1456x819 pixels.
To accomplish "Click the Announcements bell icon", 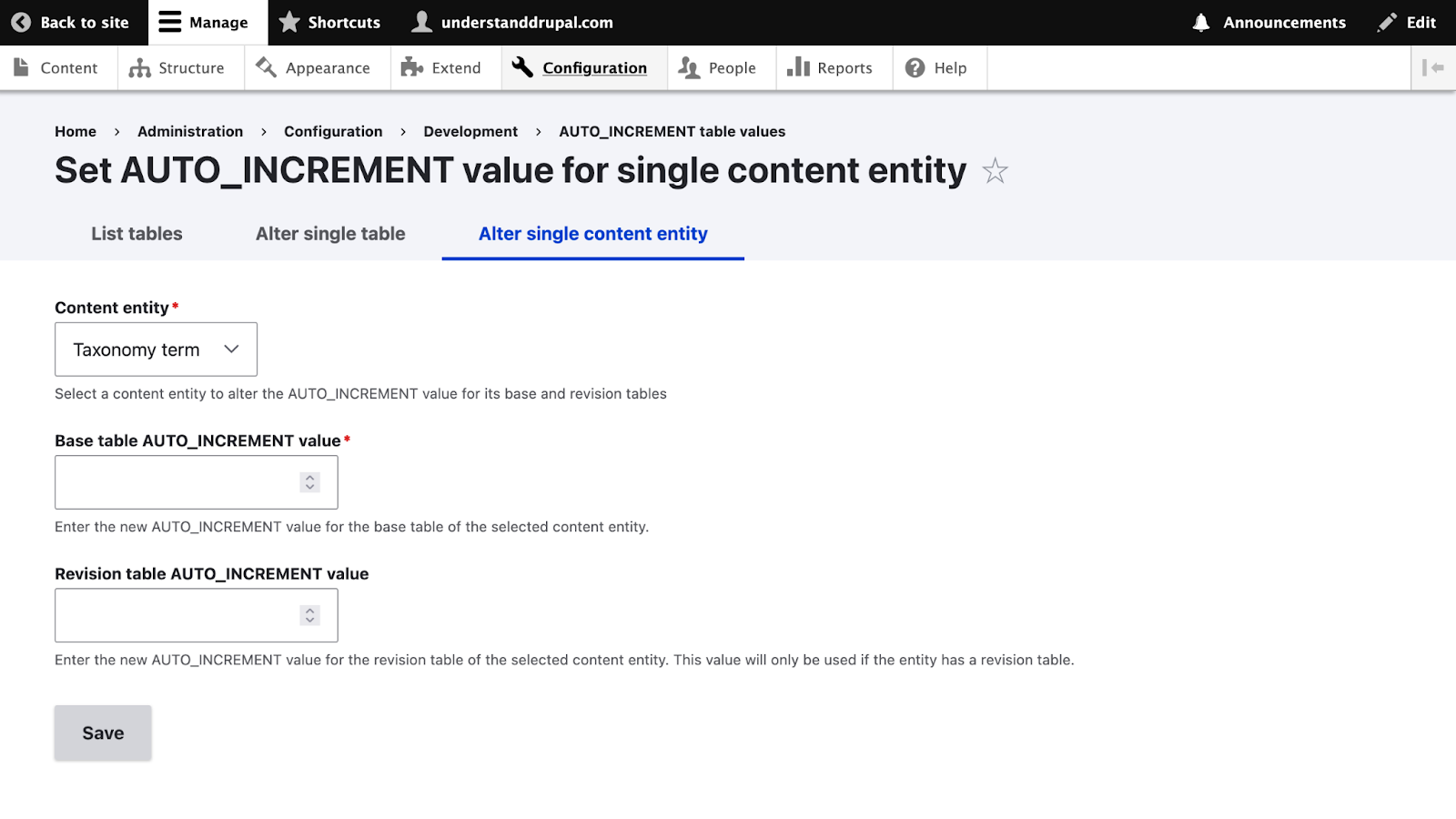I will click(x=1201, y=23).
